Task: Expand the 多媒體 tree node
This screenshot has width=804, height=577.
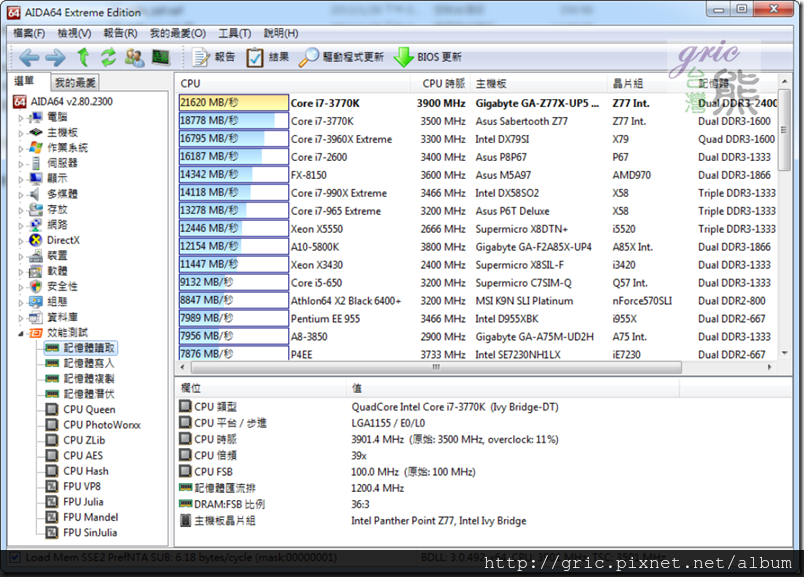Action: point(21,194)
